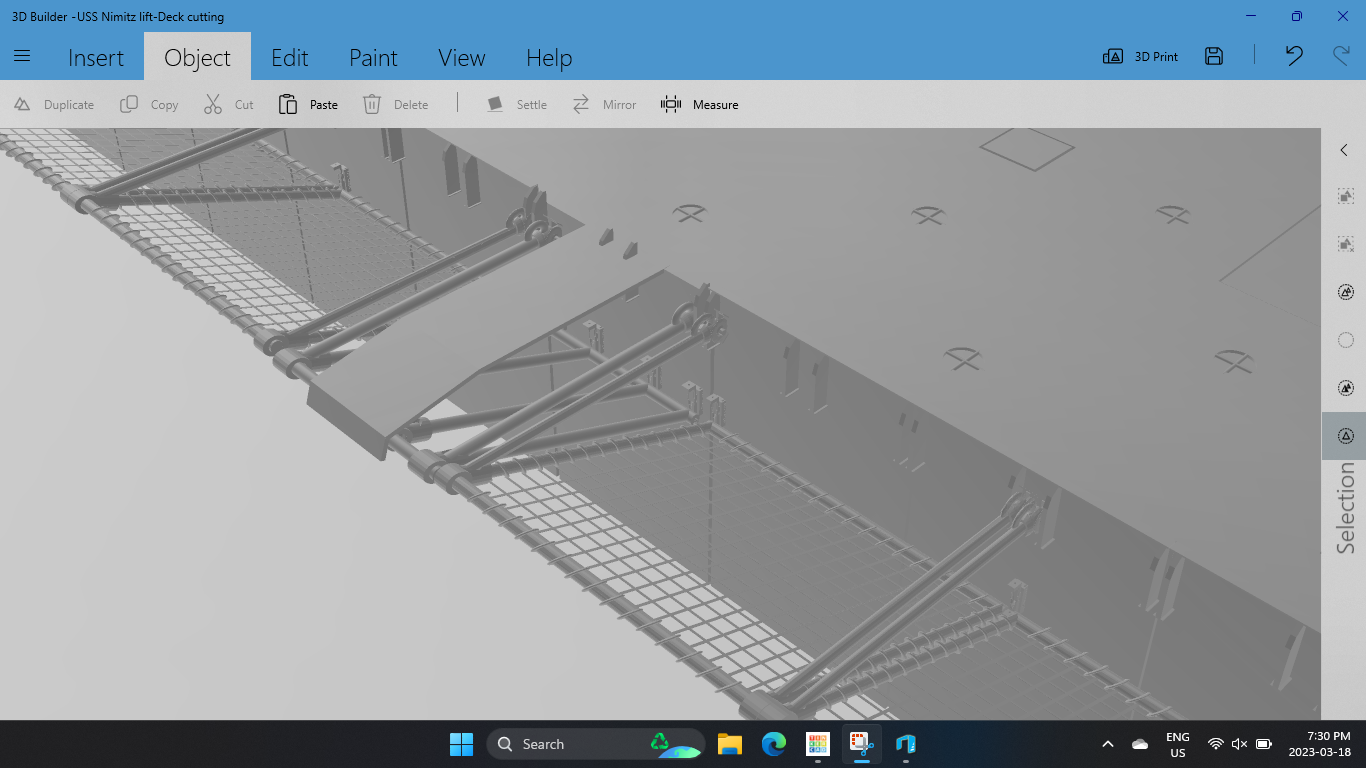Click the Mirror tool
The width and height of the screenshot is (1366, 768).
coord(604,104)
